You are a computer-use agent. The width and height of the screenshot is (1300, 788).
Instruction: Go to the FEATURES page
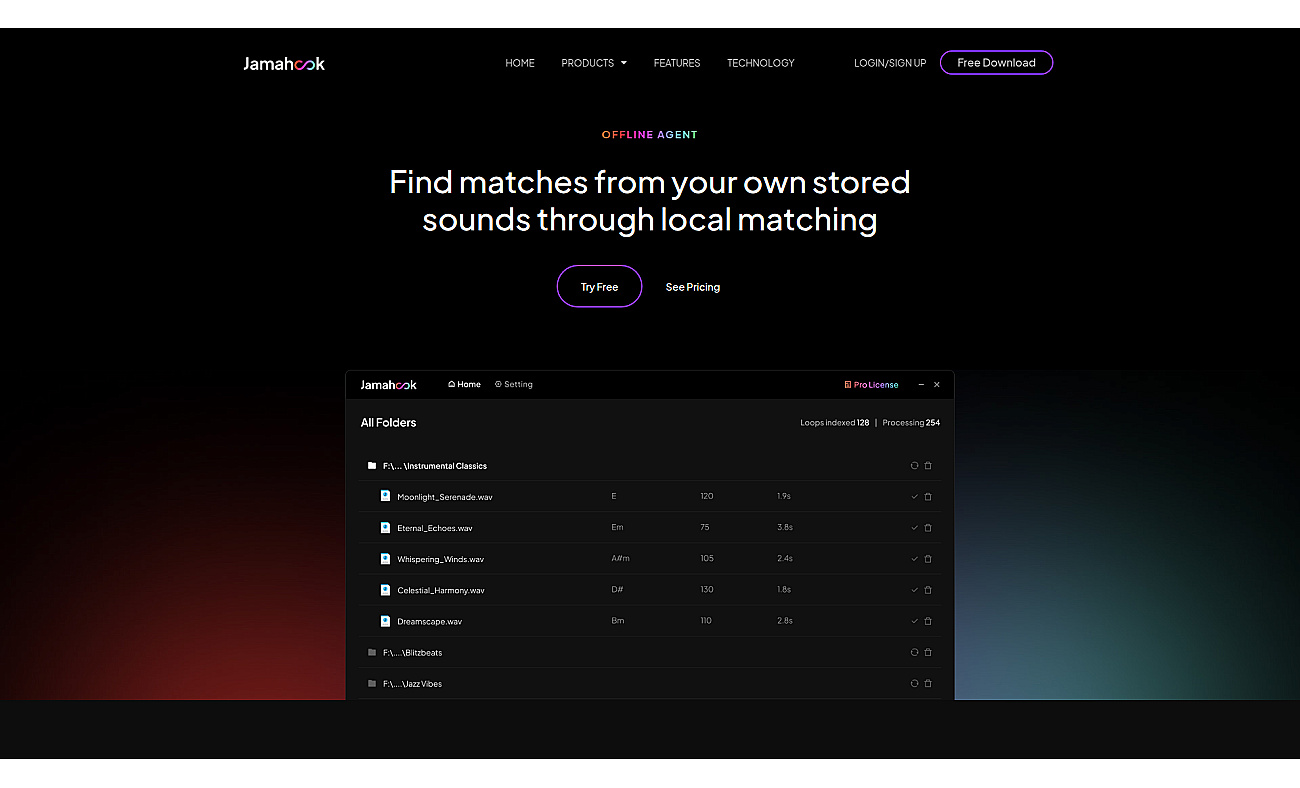point(677,63)
